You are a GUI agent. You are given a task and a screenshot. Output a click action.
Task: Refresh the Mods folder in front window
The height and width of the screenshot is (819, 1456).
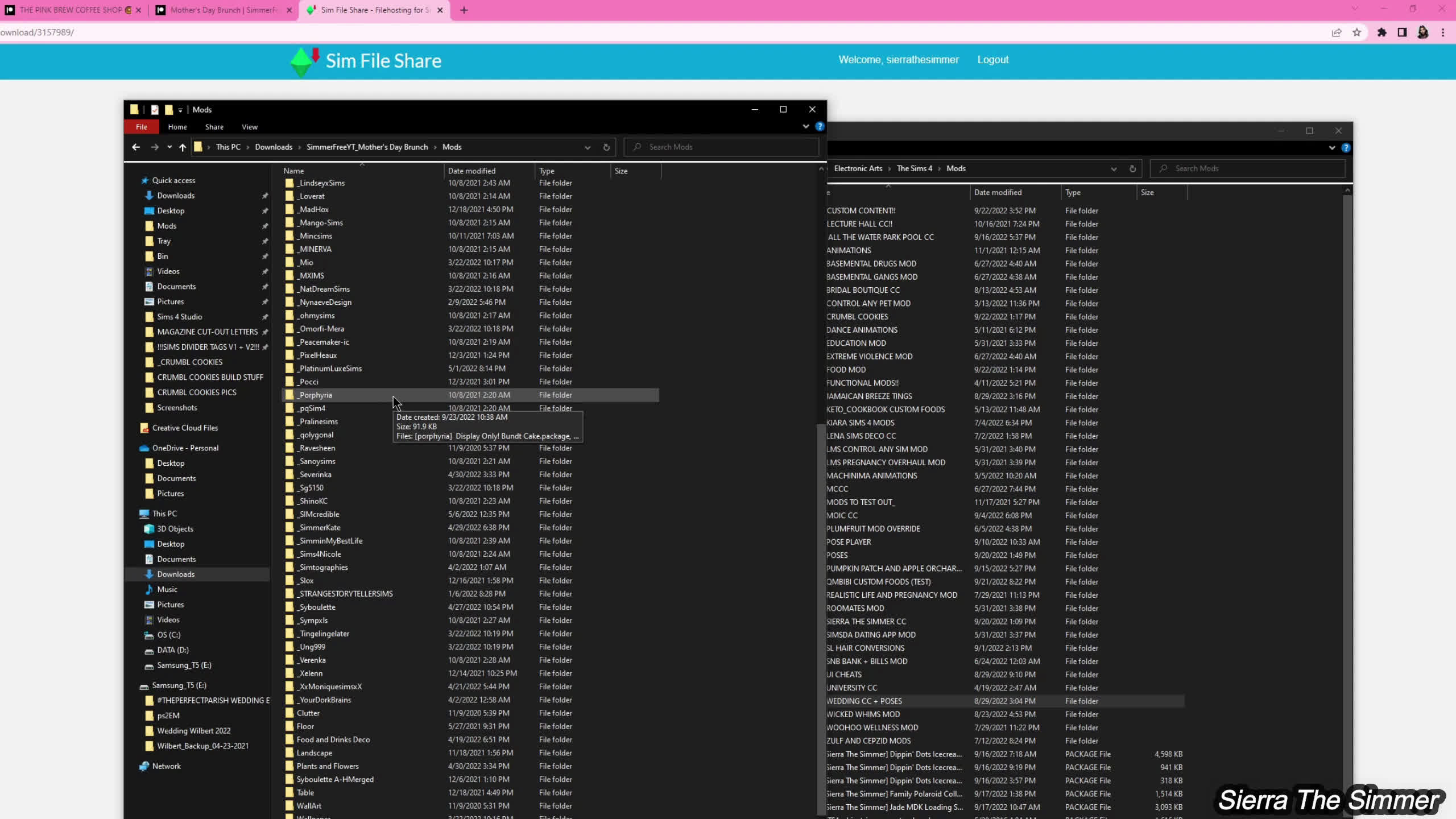pyautogui.click(x=606, y=147)
